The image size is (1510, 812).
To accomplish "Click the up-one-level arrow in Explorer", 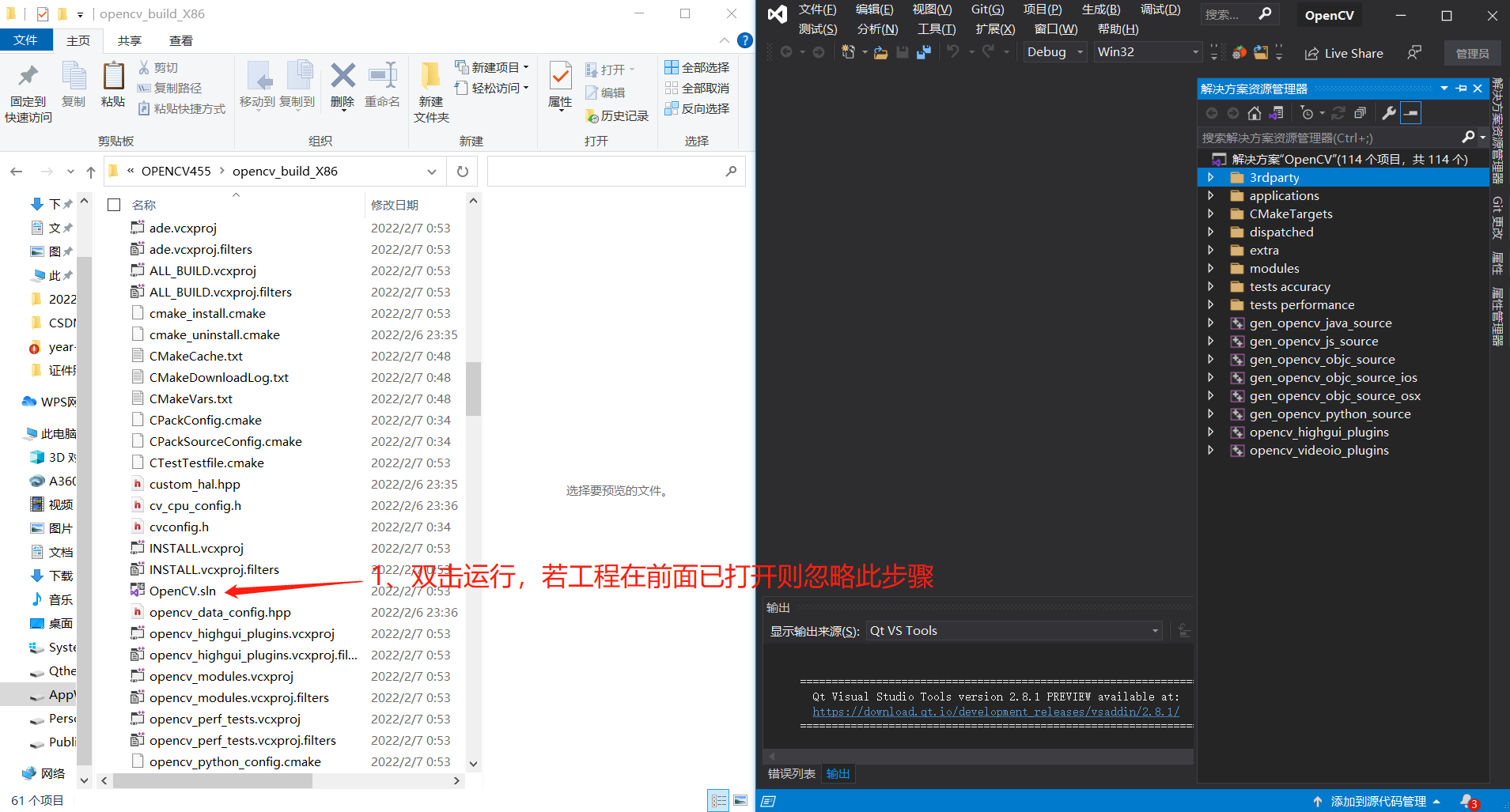I will (x=91, y=172).
